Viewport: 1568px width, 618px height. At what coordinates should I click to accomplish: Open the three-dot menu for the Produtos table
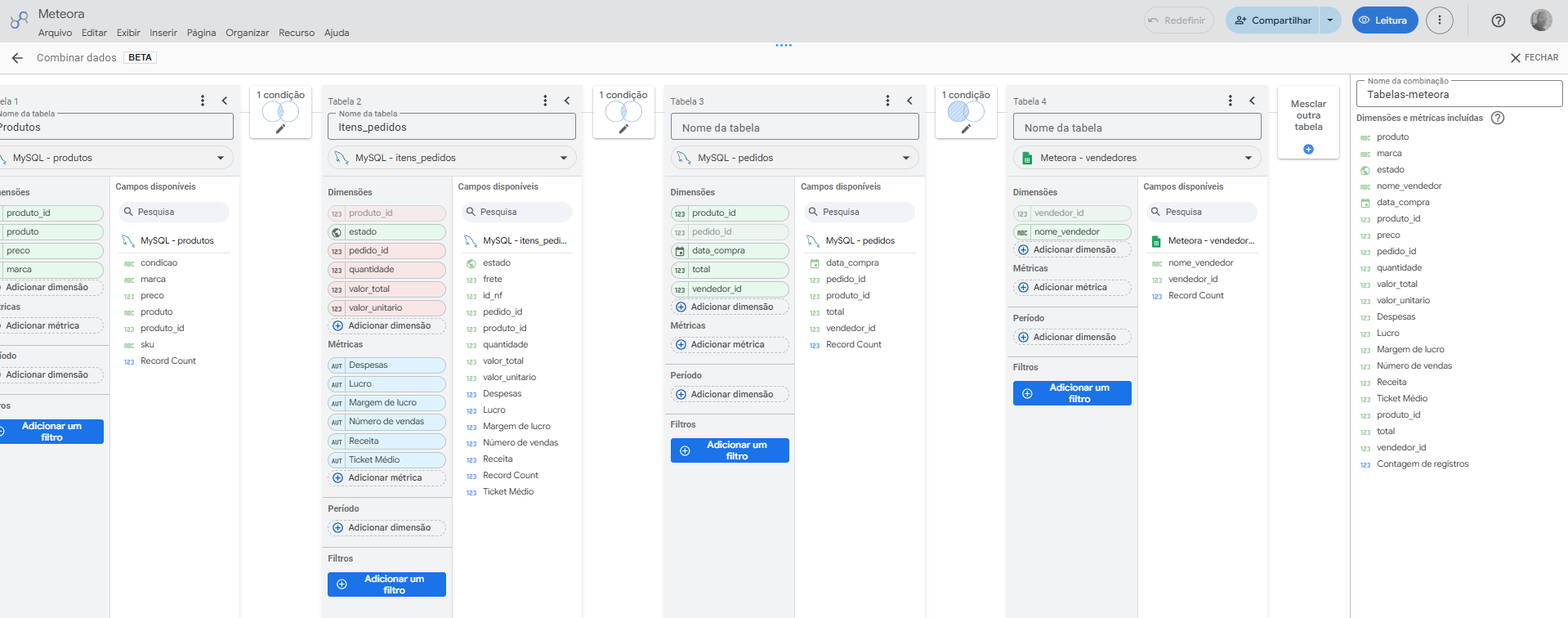(203, 101)
